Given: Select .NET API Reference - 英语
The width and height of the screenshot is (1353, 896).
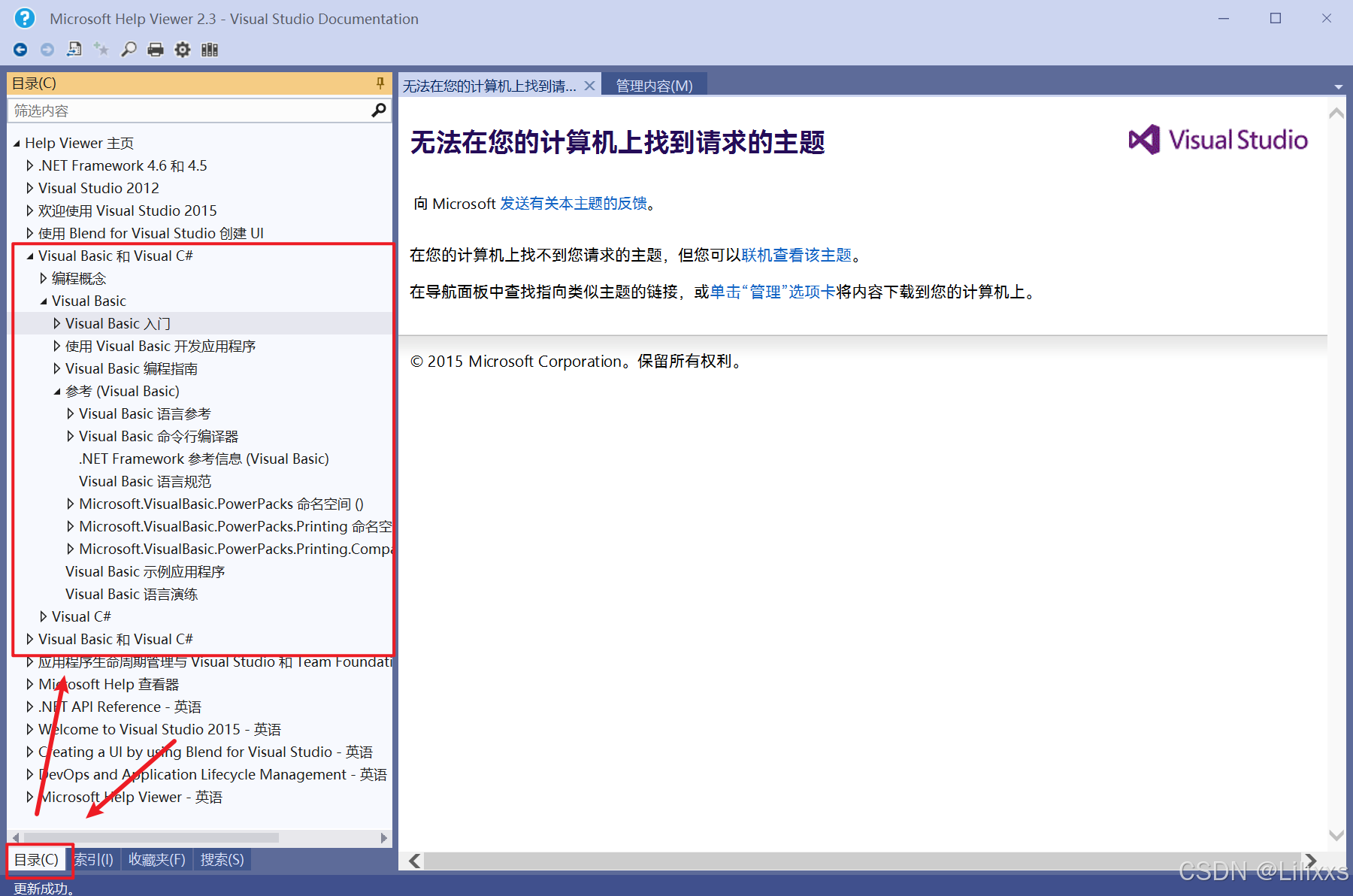Looking at the screenshot, I should point(120,707).
